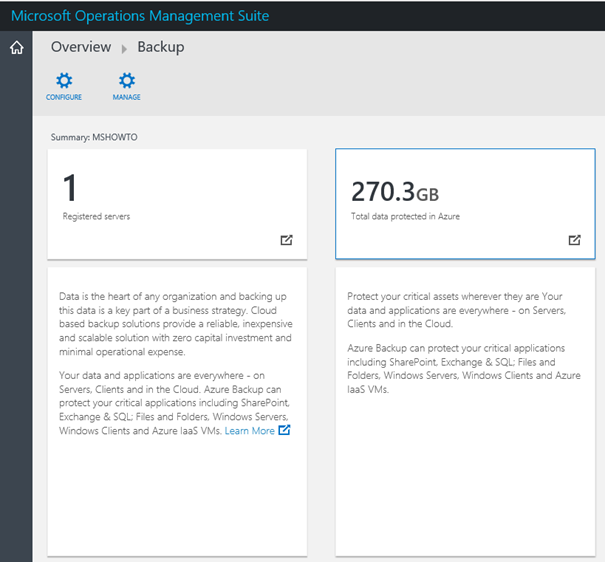Click the Microsoft Operations Management Suite title

140,16
